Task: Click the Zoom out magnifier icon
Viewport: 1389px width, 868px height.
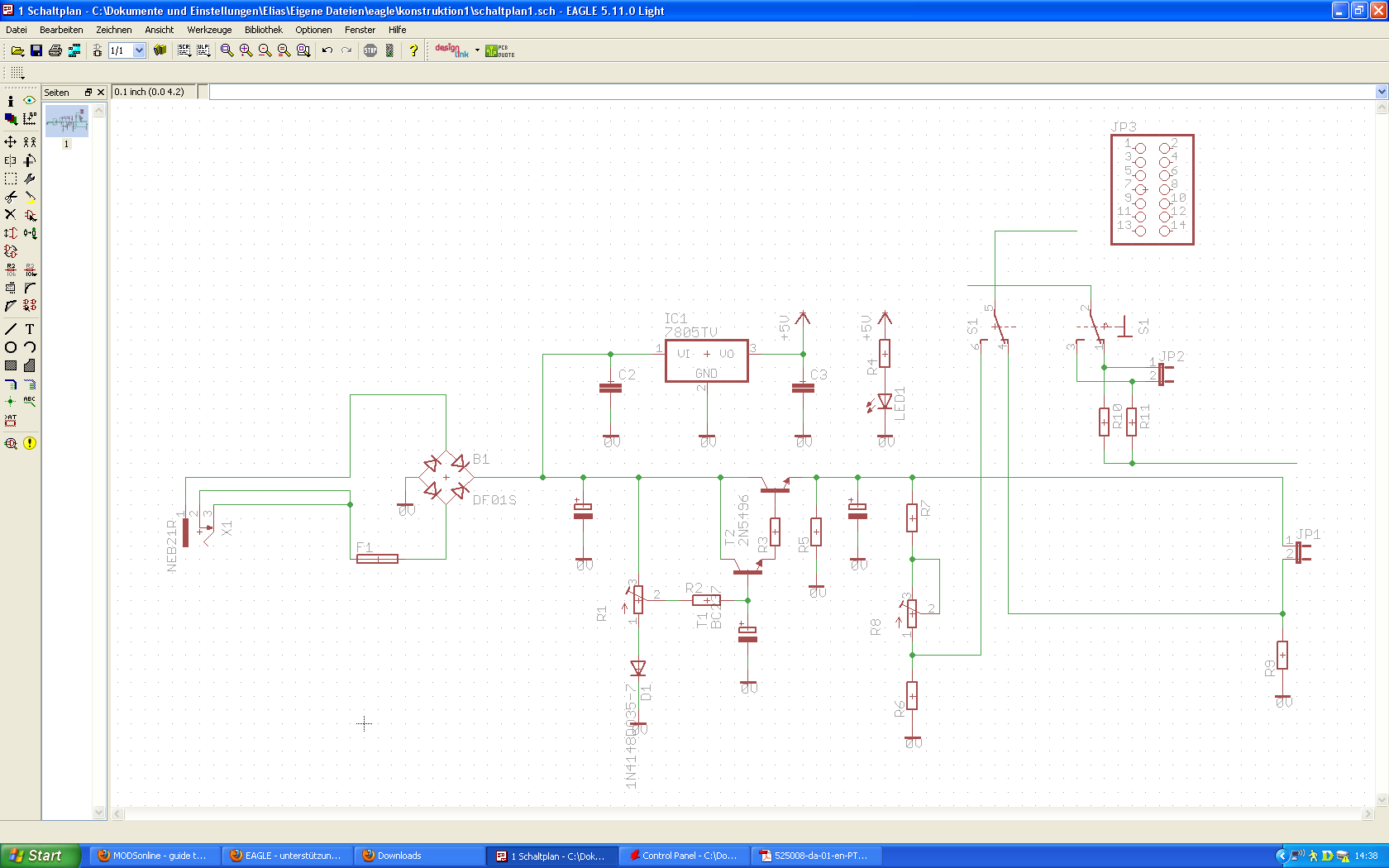Action: coord(265,50)
